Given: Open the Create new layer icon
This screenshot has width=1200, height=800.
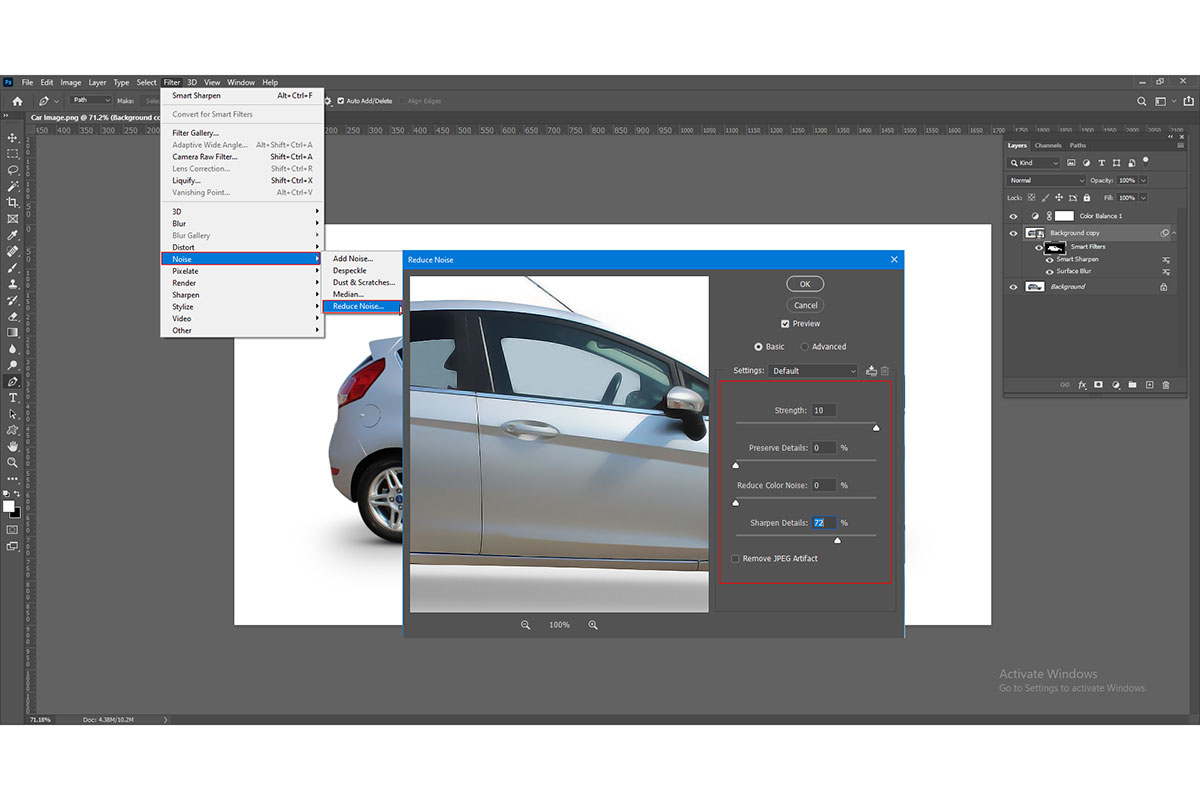Looking at the screenshot, I should click(x=1149, y=383).
